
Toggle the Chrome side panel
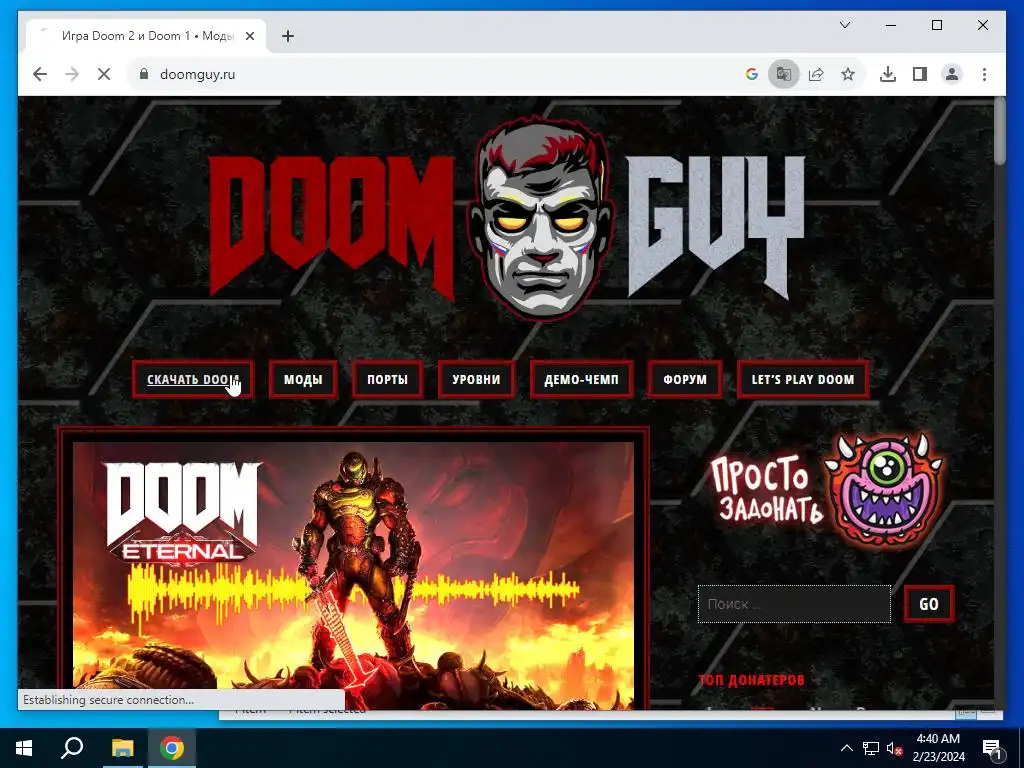[920, 74]
